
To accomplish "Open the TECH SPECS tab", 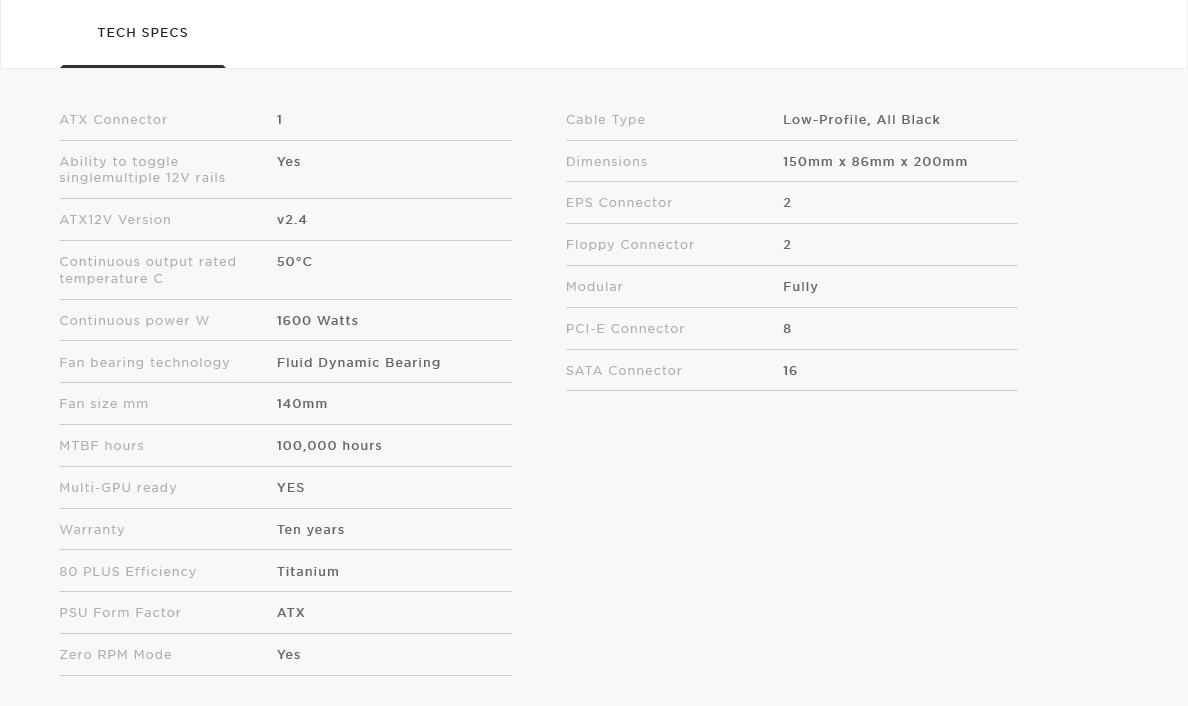I will click(142, 33).
